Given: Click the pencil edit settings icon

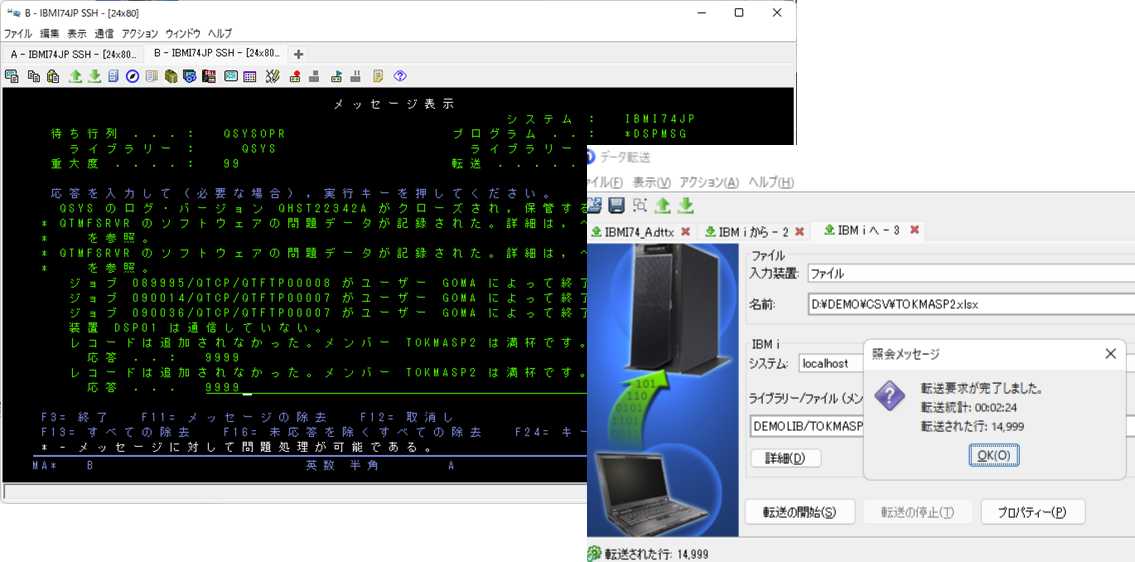Looking at the screenshot, I should click(272, 76).
